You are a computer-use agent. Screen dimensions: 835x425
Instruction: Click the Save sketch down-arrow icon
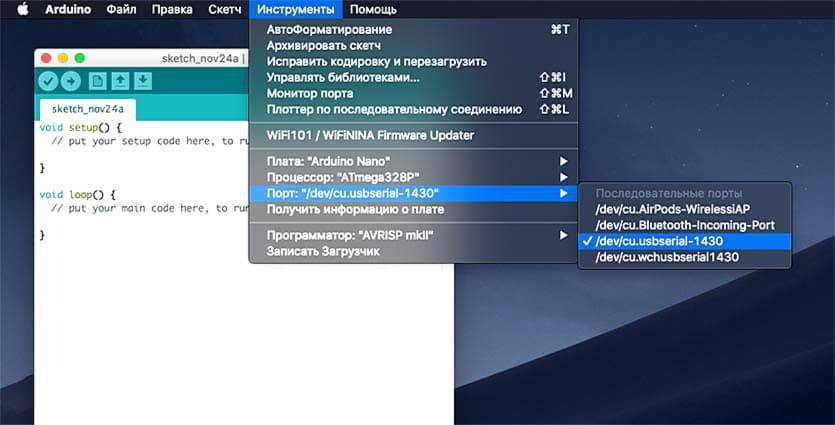[x=143, y=81]
